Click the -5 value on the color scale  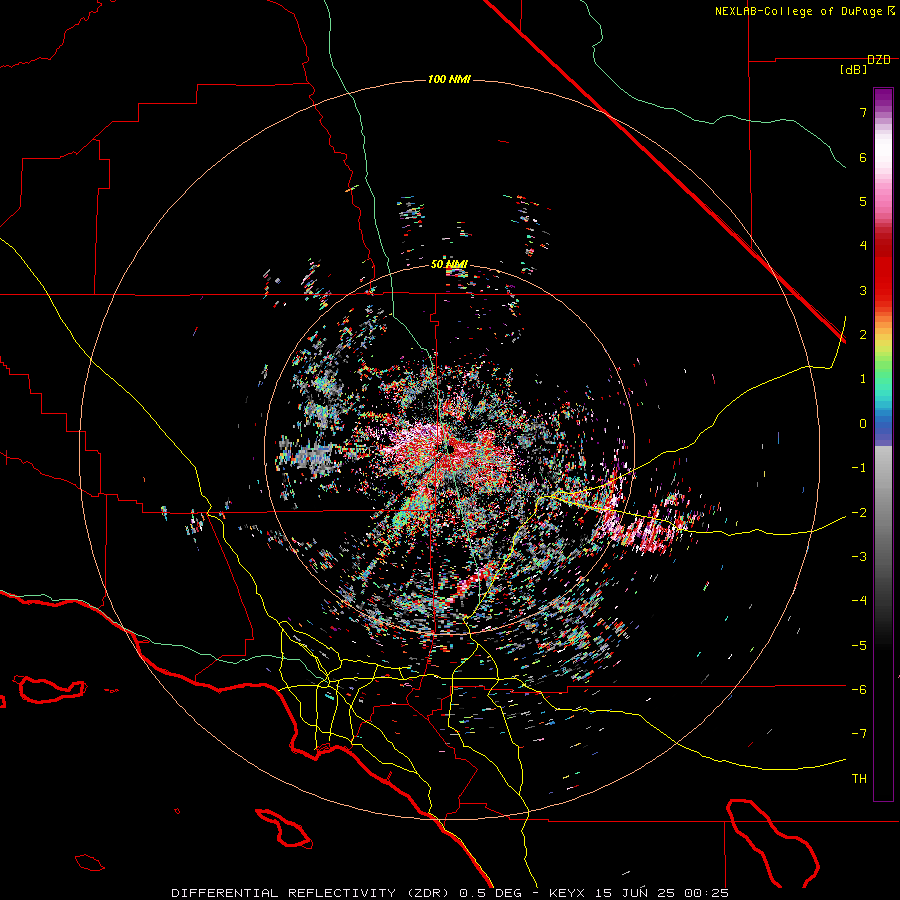859,645
